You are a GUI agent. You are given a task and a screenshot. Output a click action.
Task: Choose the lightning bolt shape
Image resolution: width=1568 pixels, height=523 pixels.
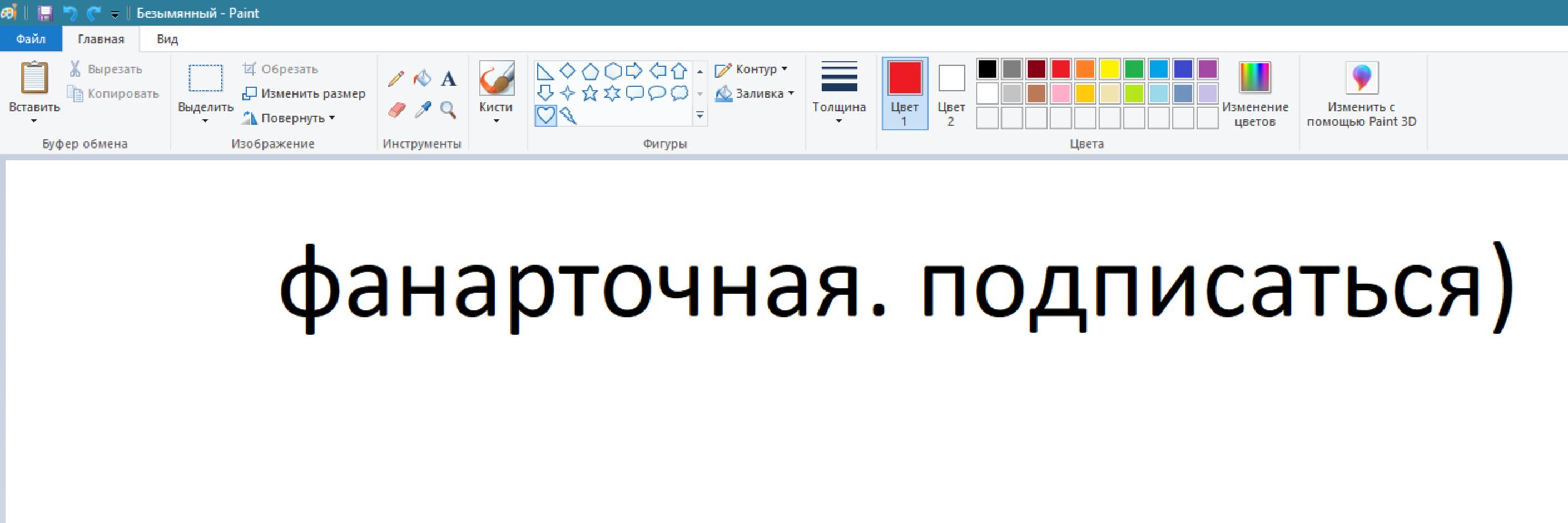pyautogui.click(x=568, y=115)
